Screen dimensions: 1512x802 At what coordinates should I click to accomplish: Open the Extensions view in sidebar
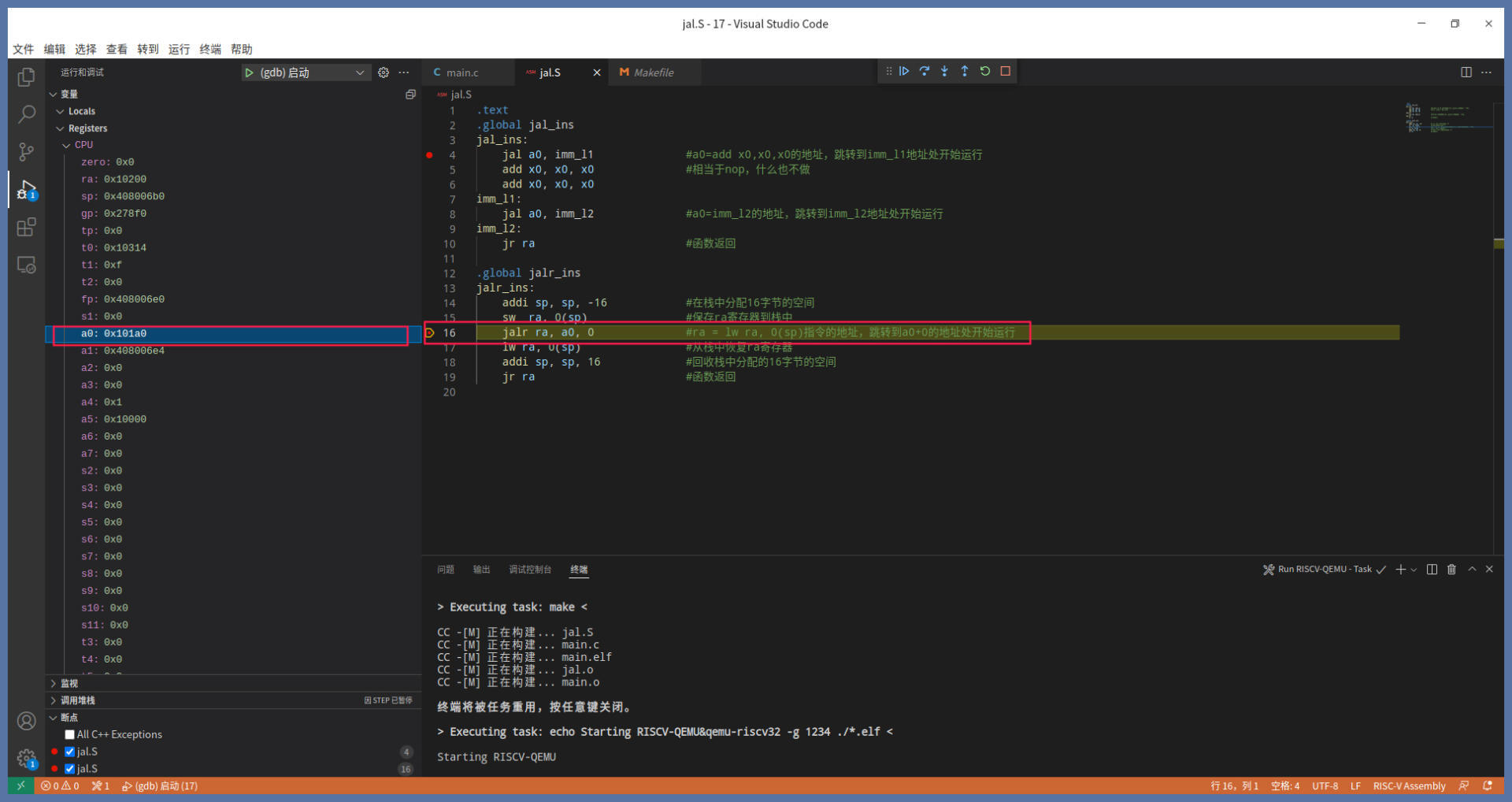pos(26,228)
